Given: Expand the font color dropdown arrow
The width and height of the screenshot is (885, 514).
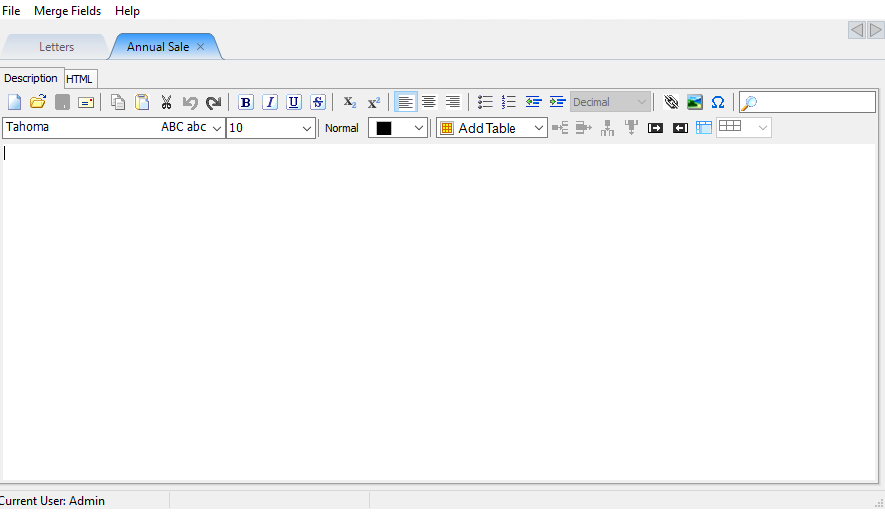Looking at the screenshot, I should coord(419,128).
